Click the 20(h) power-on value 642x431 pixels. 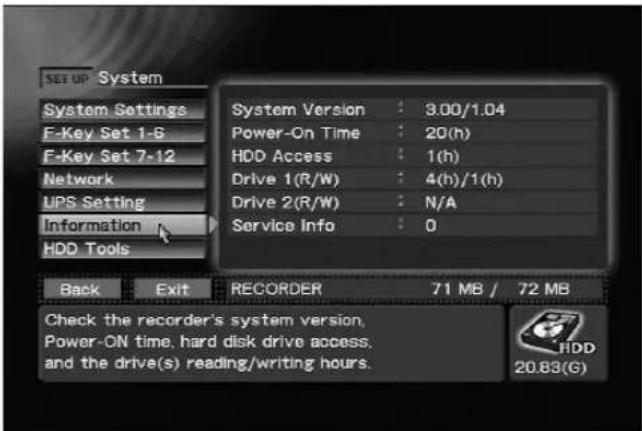448,133
